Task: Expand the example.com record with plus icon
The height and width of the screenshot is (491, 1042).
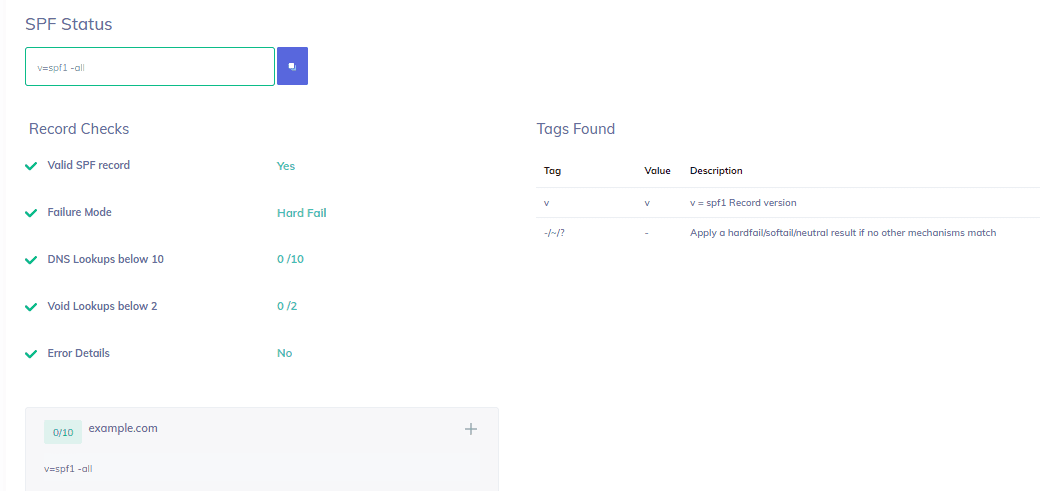Action: [x=471, y=429]
